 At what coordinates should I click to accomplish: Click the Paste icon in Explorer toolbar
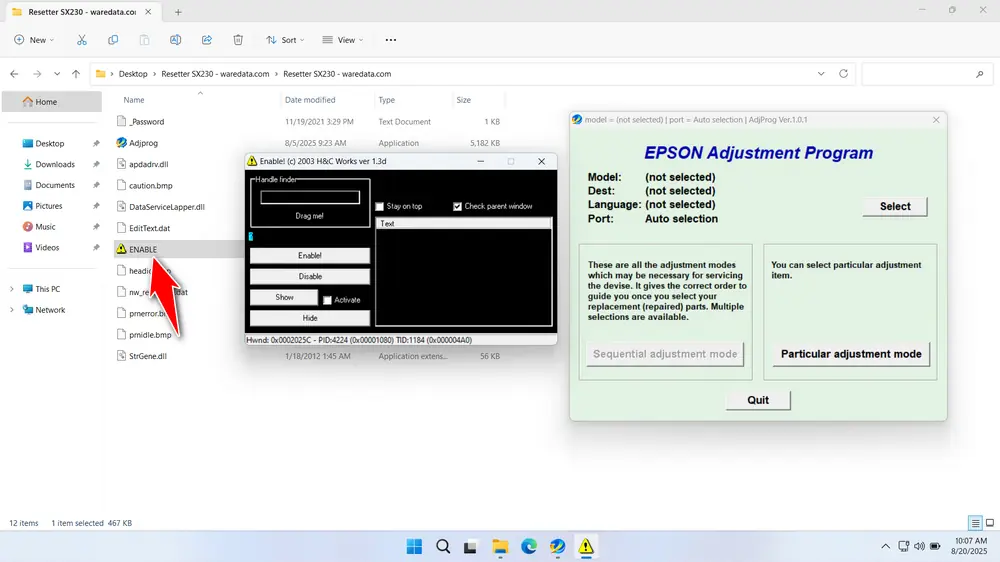pos(145,40)
